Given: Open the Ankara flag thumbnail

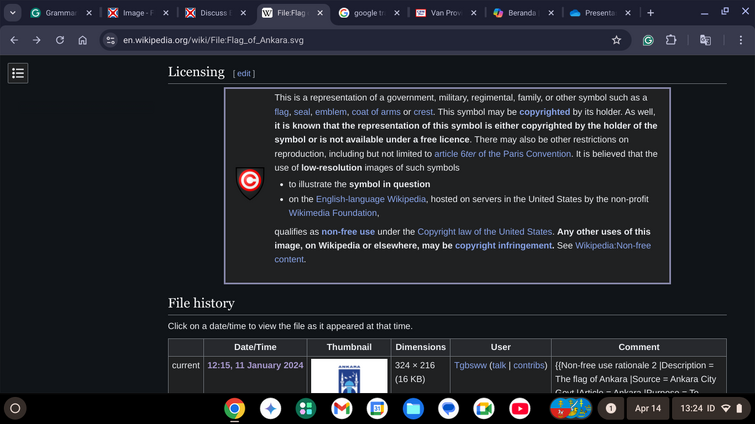Looking at the screenshot, I should (x=349, y=376).
